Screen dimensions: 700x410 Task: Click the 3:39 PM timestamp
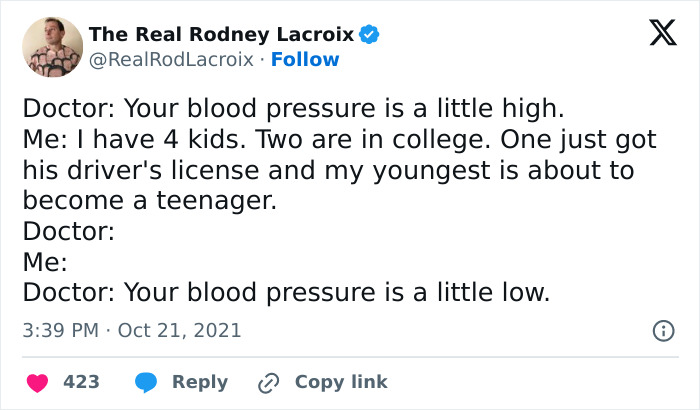pos(61,329)
